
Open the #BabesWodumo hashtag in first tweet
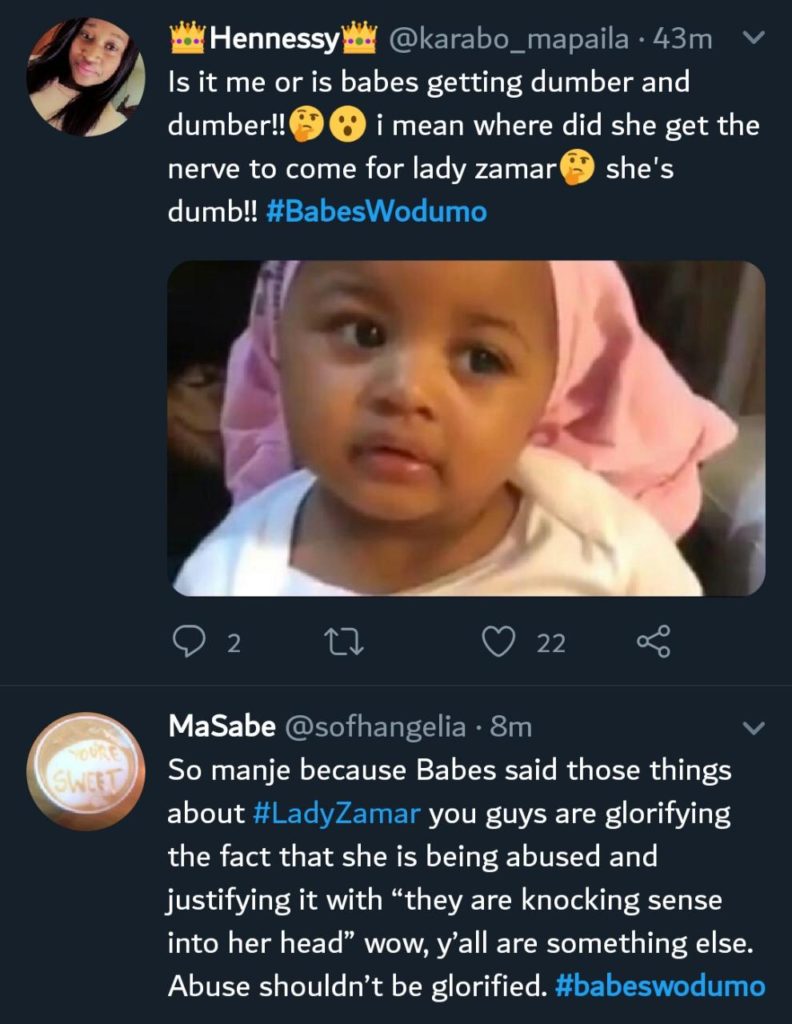point(377,212)
